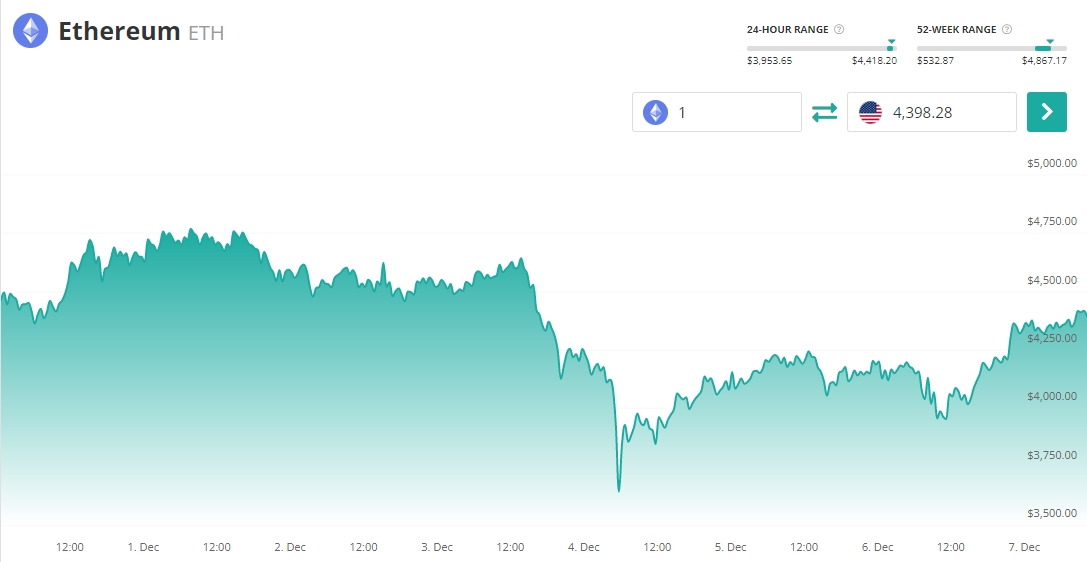Click the 24-hour range slider bar
This screenshot has width=1087, height=562.
[821, 48]
